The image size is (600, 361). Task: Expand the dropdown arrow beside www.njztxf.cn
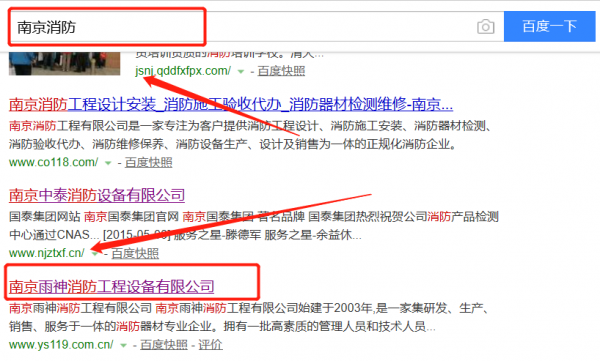[95, 253]
